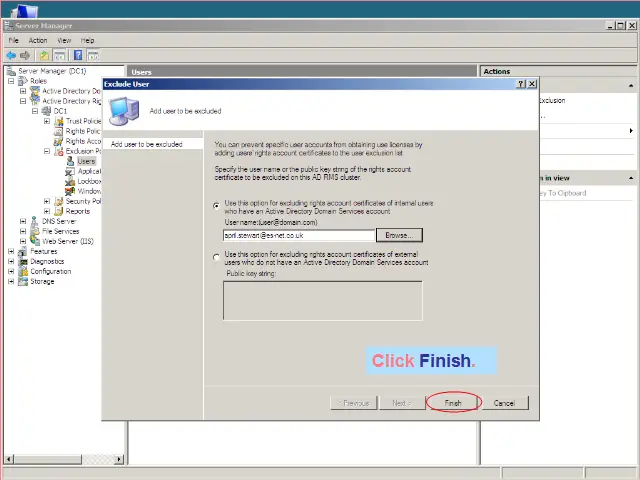Screen dimensions: 640x480
Task: Collapse Active Directory Rights Management node
Action: (23, 101)
